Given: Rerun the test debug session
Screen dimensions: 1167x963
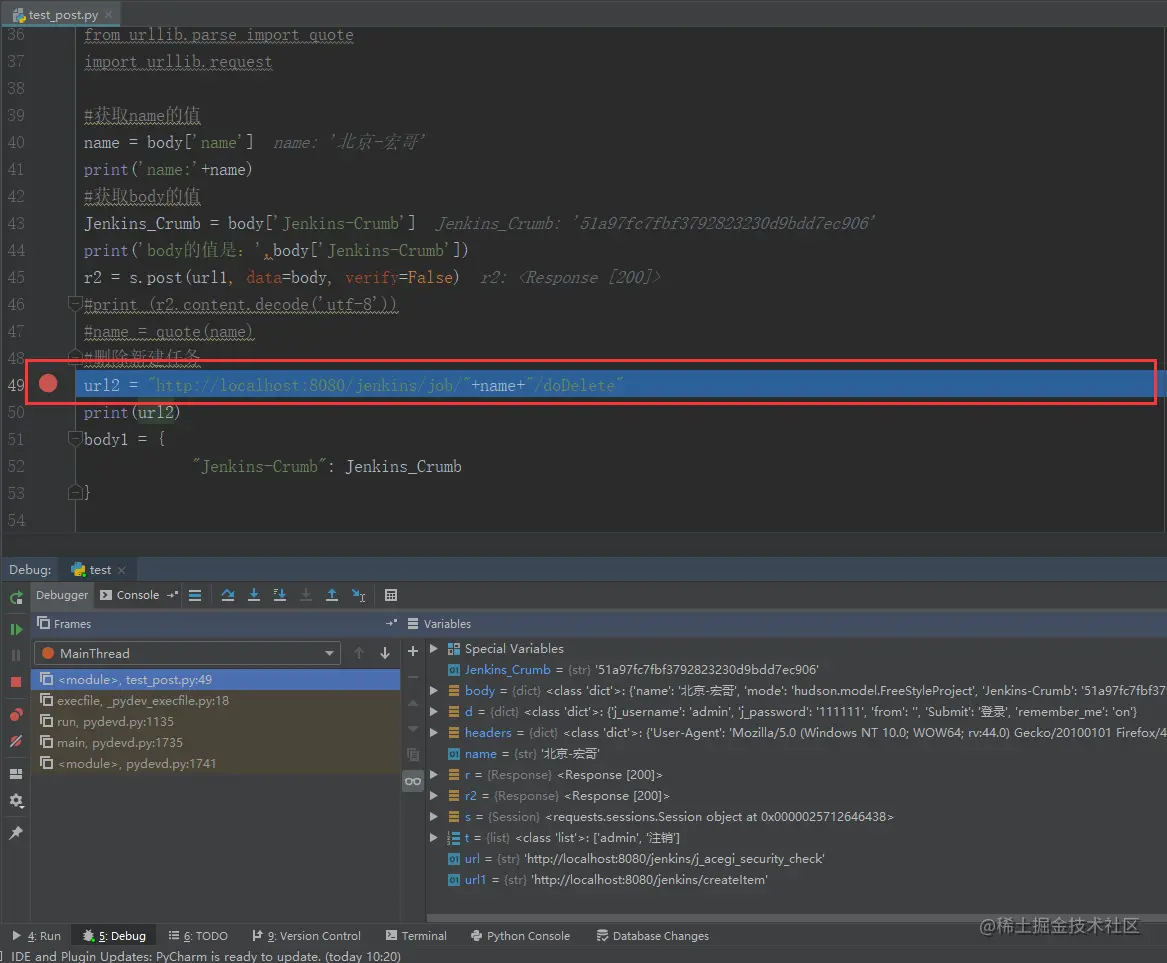Looking at the screenshot, I should point(16,598).
